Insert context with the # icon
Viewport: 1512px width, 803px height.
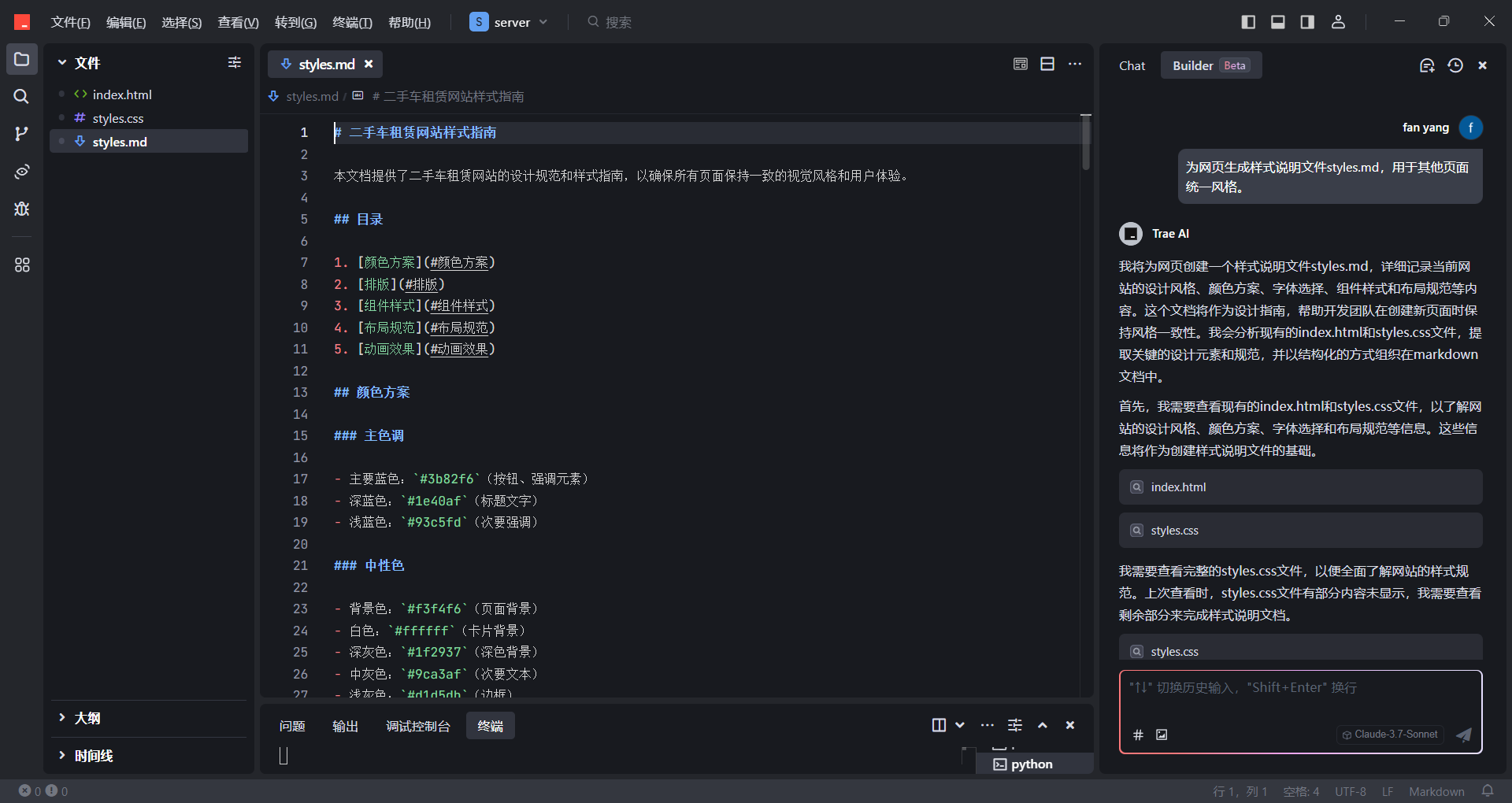coord(1138,735)
